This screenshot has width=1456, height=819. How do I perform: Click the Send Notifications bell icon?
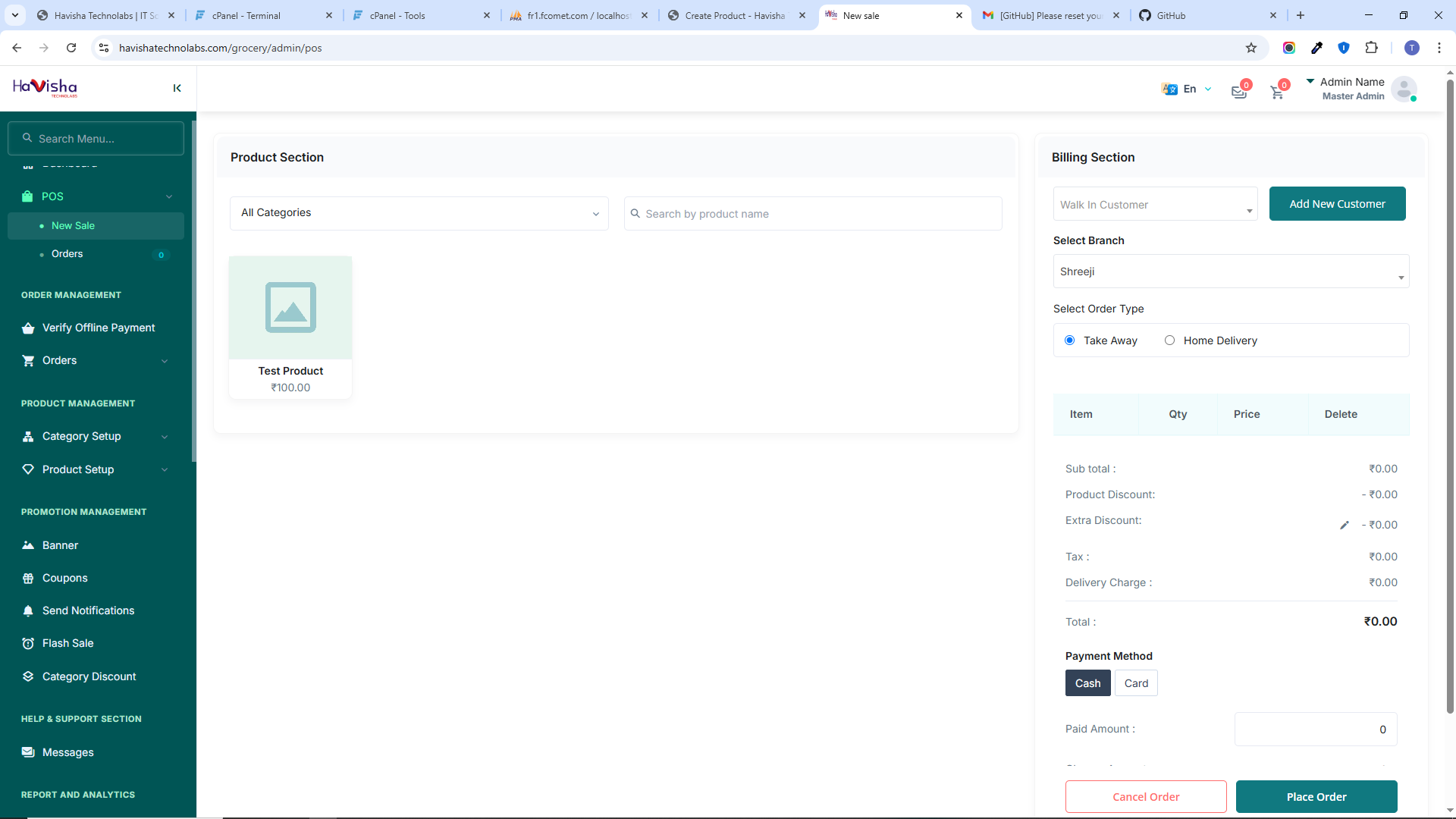tap(28, 610)
